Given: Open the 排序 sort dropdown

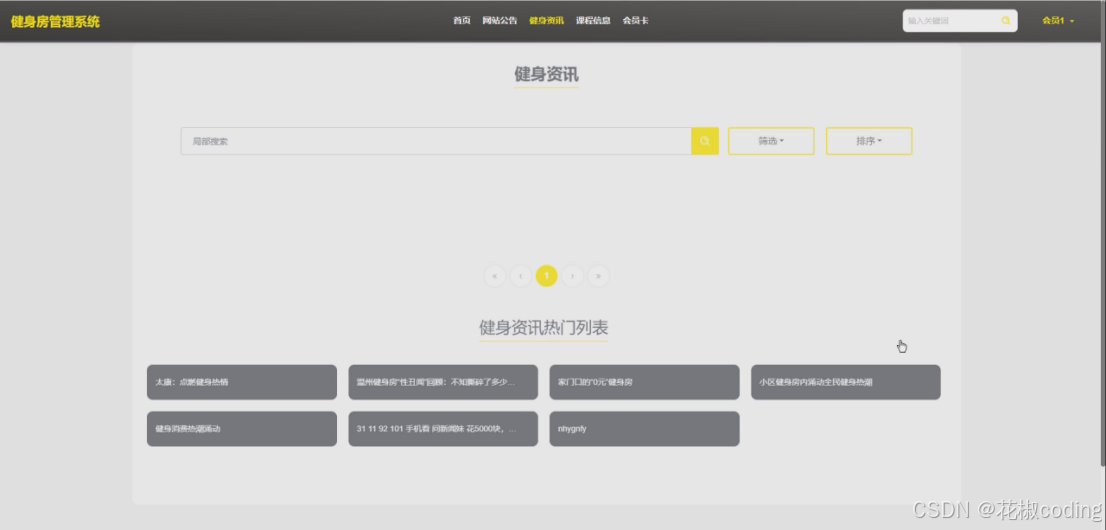Looking at the screenshot, I should tap(869, 141).
